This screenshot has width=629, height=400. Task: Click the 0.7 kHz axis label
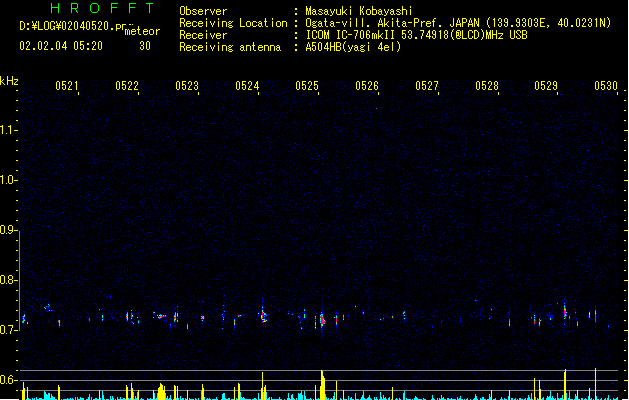8,330
